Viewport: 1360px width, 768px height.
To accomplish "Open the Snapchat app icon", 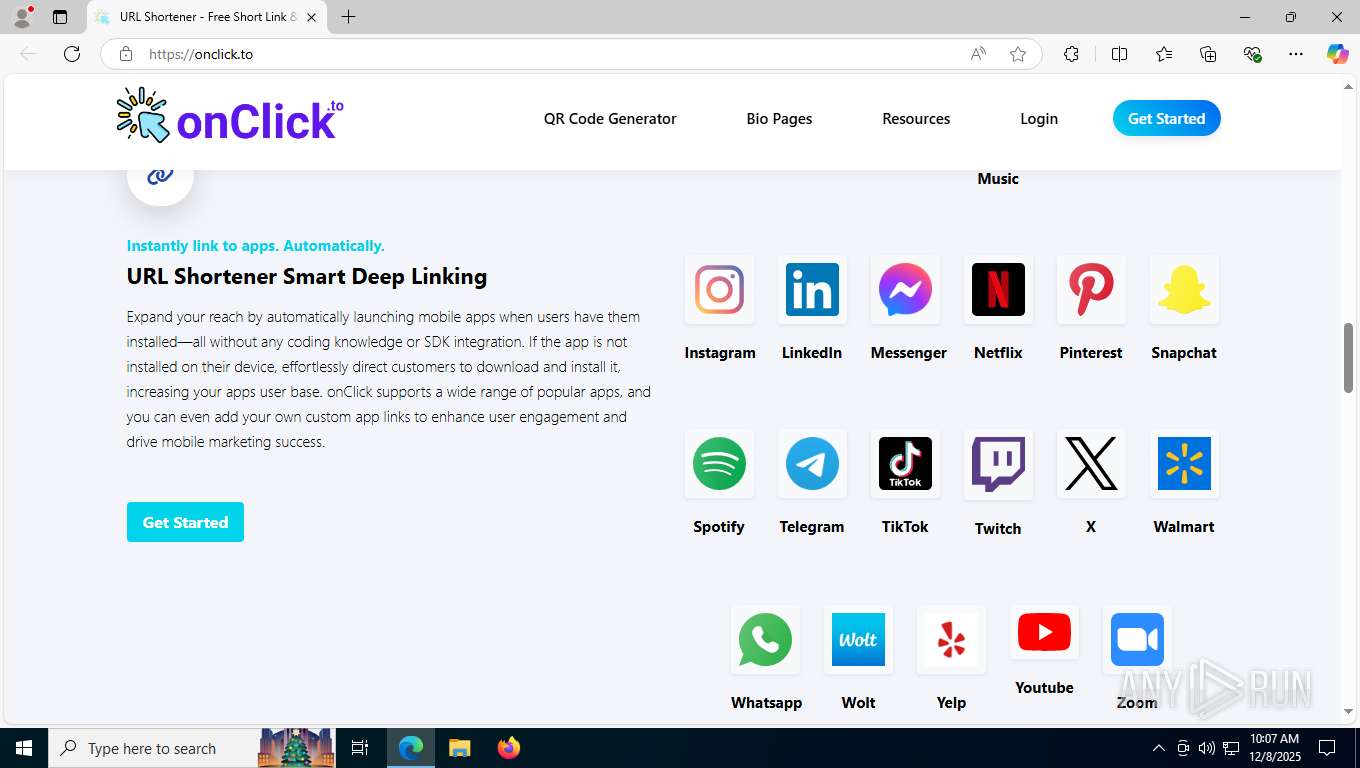I will click(x=1184, y=290).
